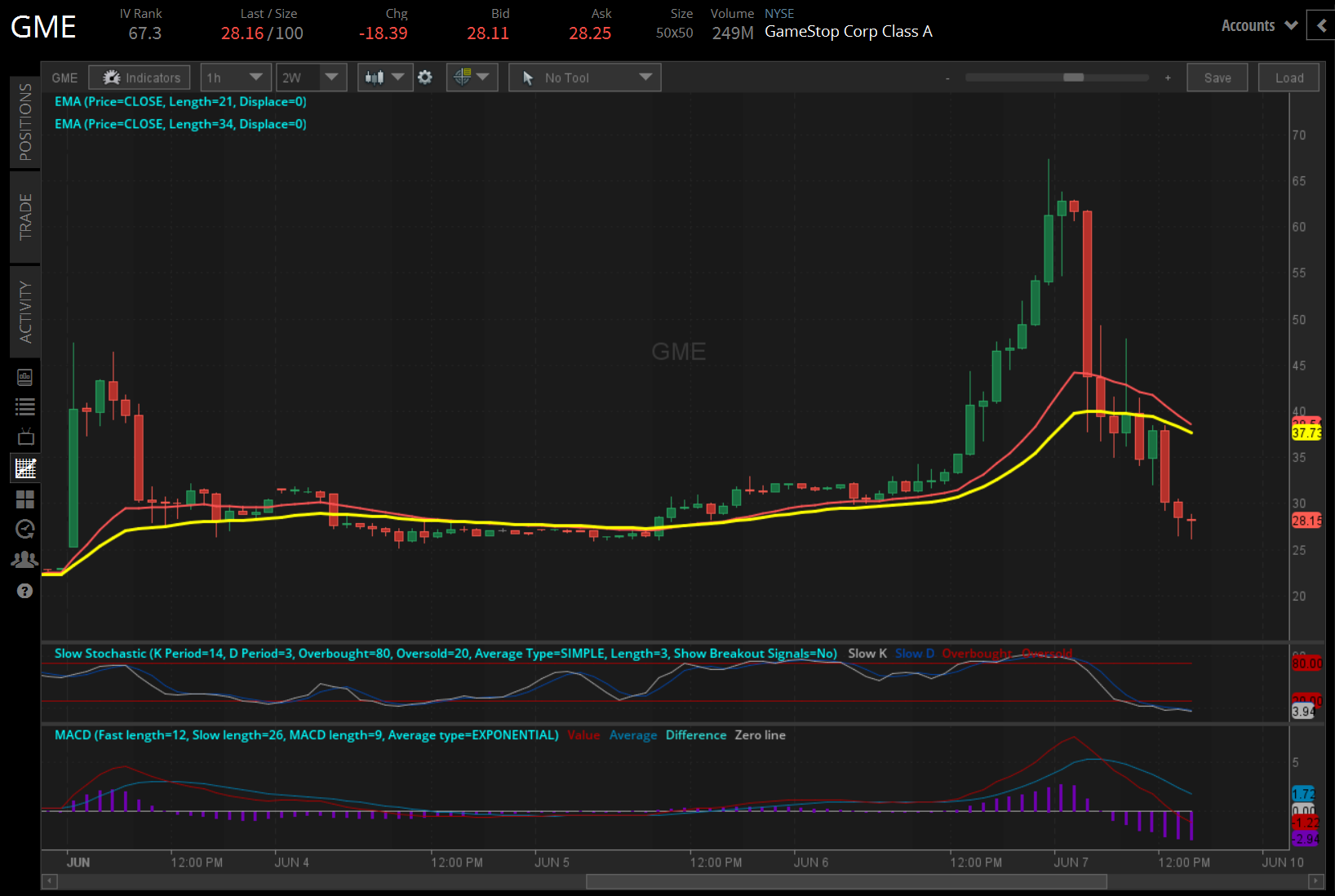
Task: Open the TV media icon in sidebar
Action: click(x=25, y=437)
